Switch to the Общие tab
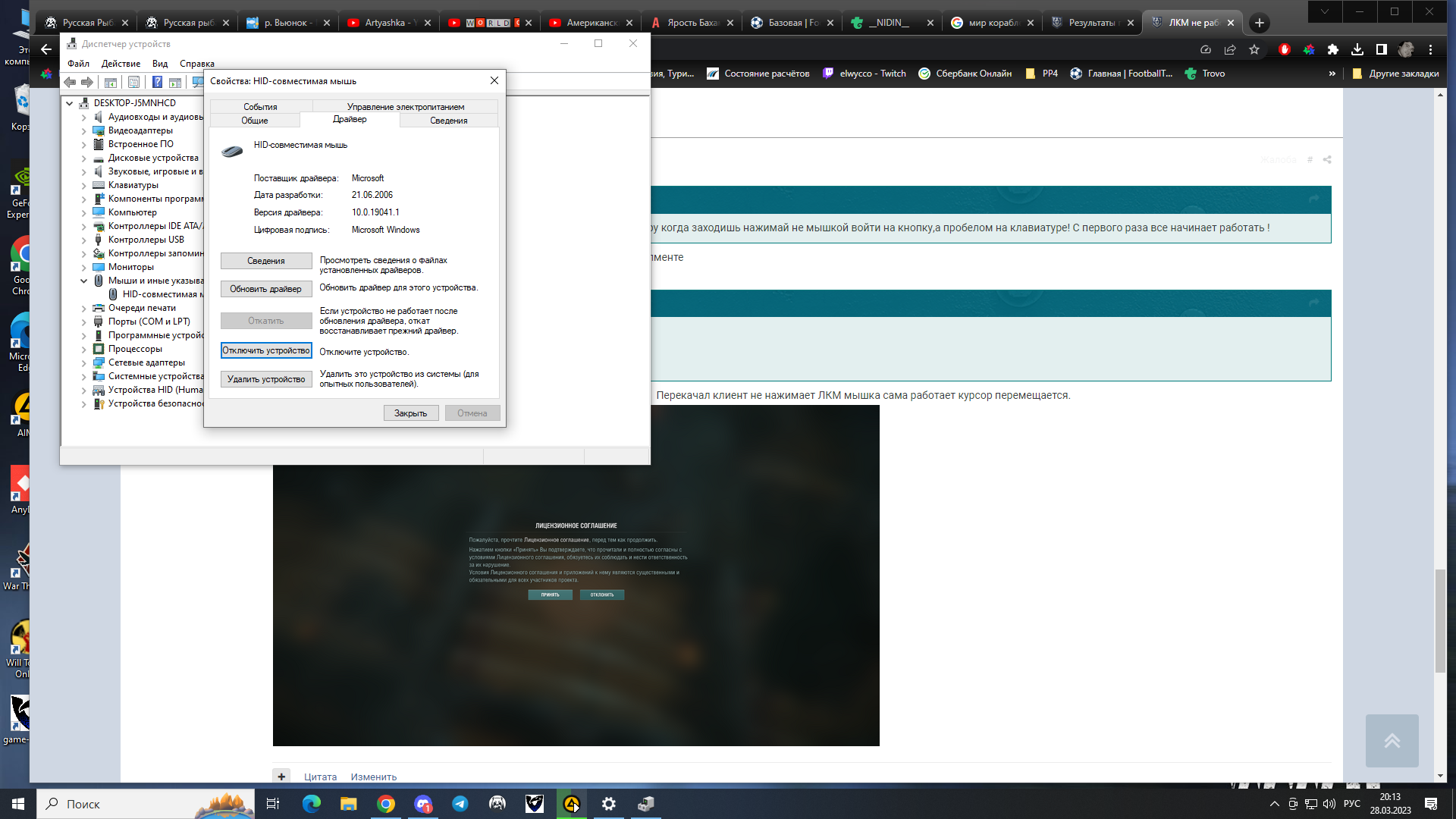This screenshot has height=819, width=1456. (255, 121)
